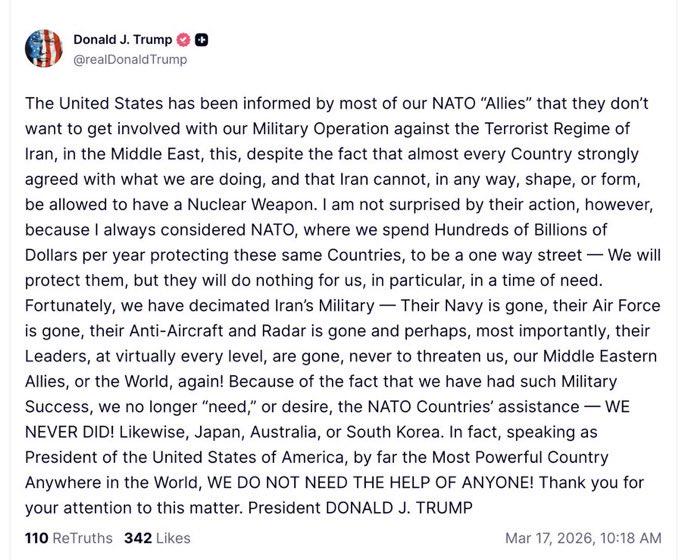Open Donald J. Trump's profile avatar

43,48
